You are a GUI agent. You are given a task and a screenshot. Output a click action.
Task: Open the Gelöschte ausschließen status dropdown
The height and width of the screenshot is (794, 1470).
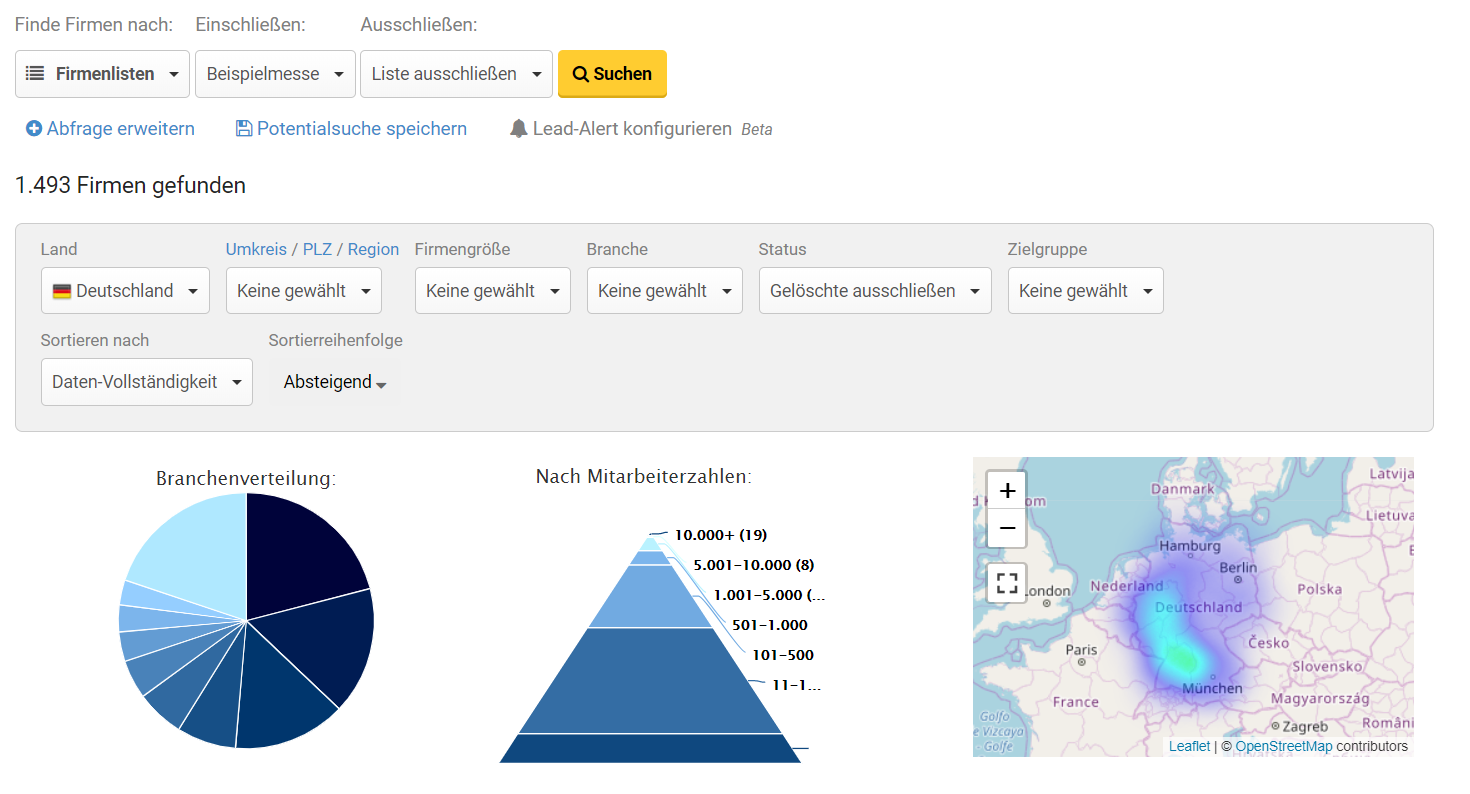874,291
